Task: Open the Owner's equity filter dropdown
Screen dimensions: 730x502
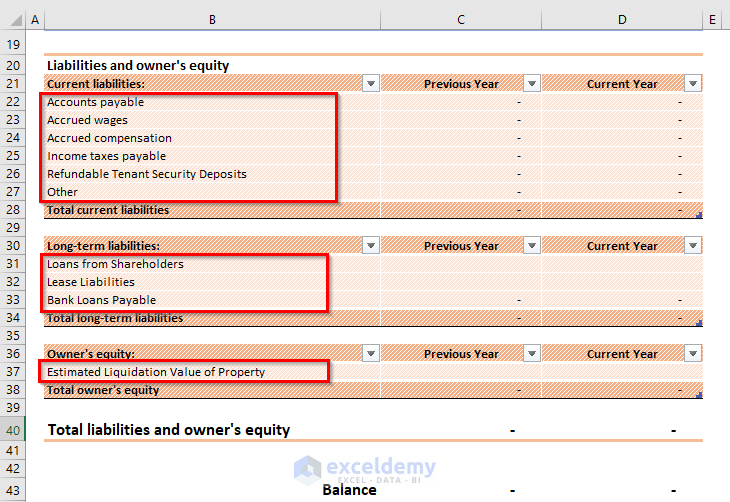Action: point(371,353)
